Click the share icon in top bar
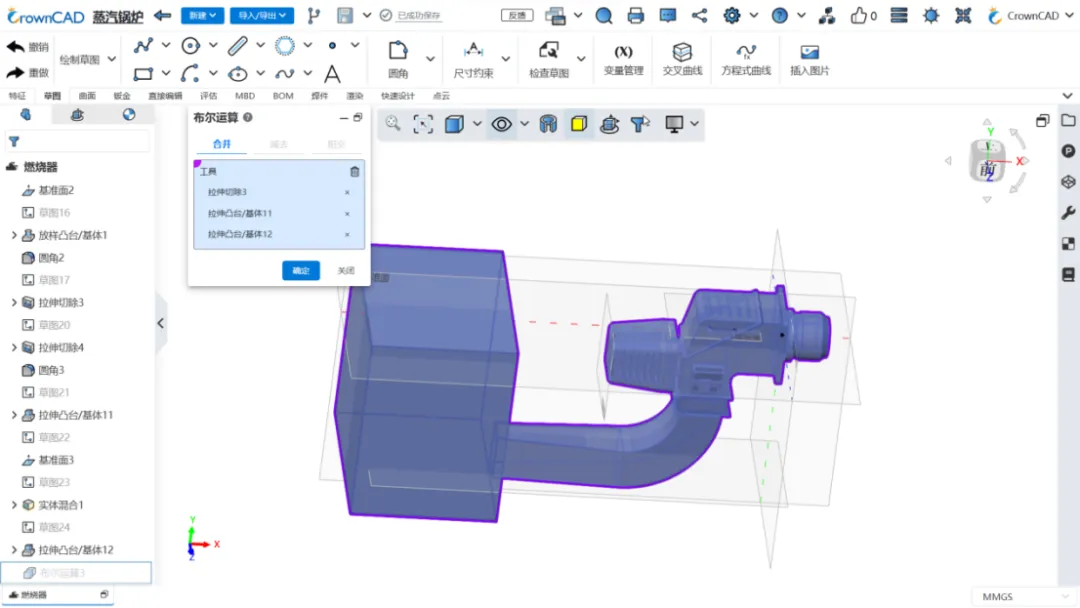 pos(699,15)
